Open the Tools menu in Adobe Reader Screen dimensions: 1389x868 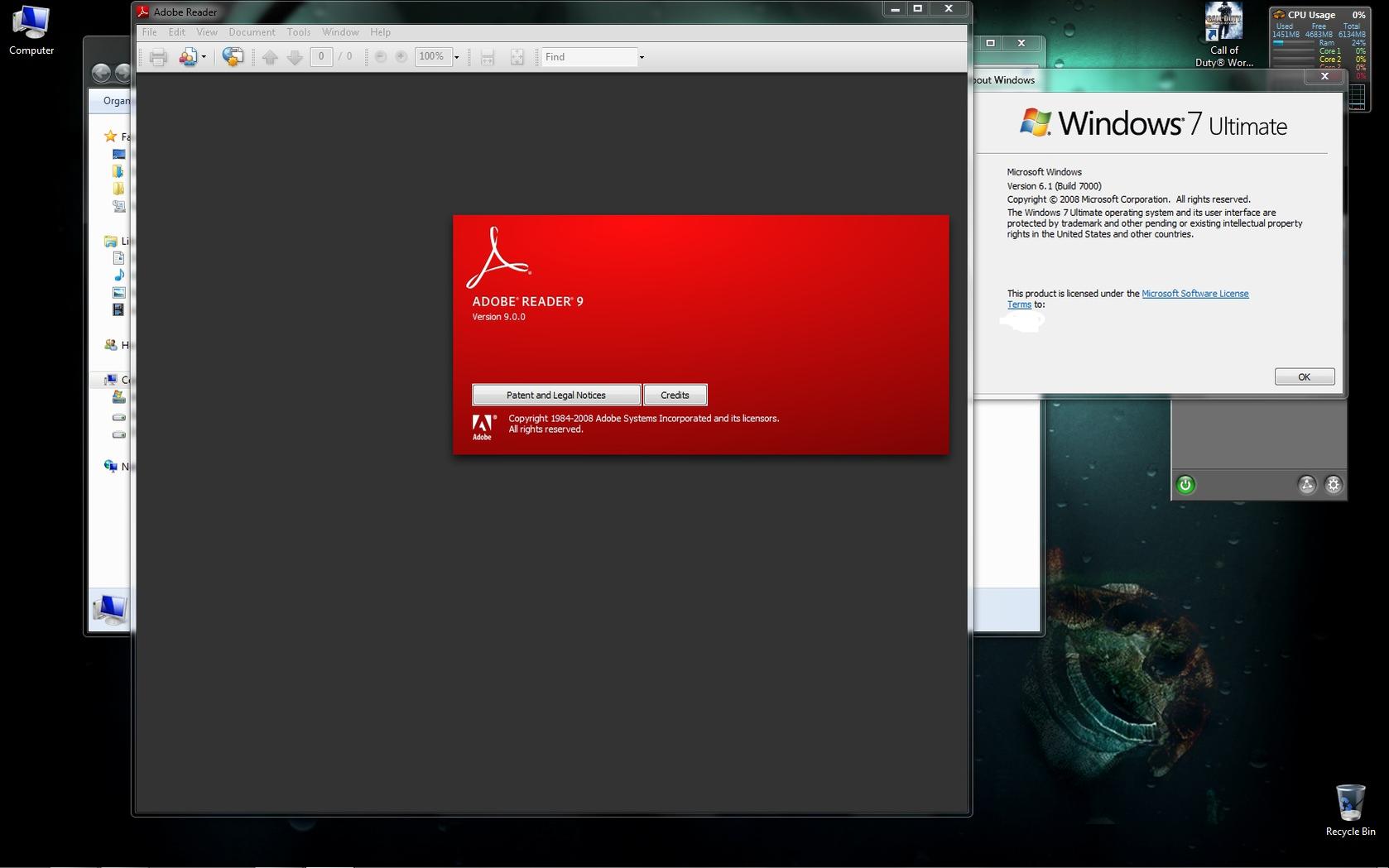299,32
